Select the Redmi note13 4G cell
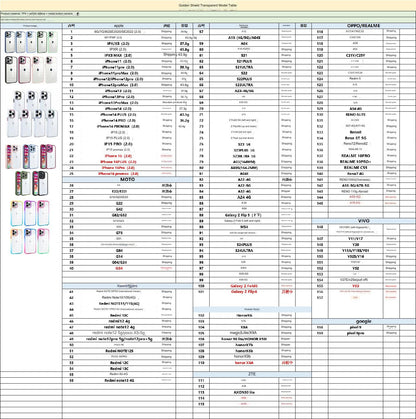 (119, 380)
